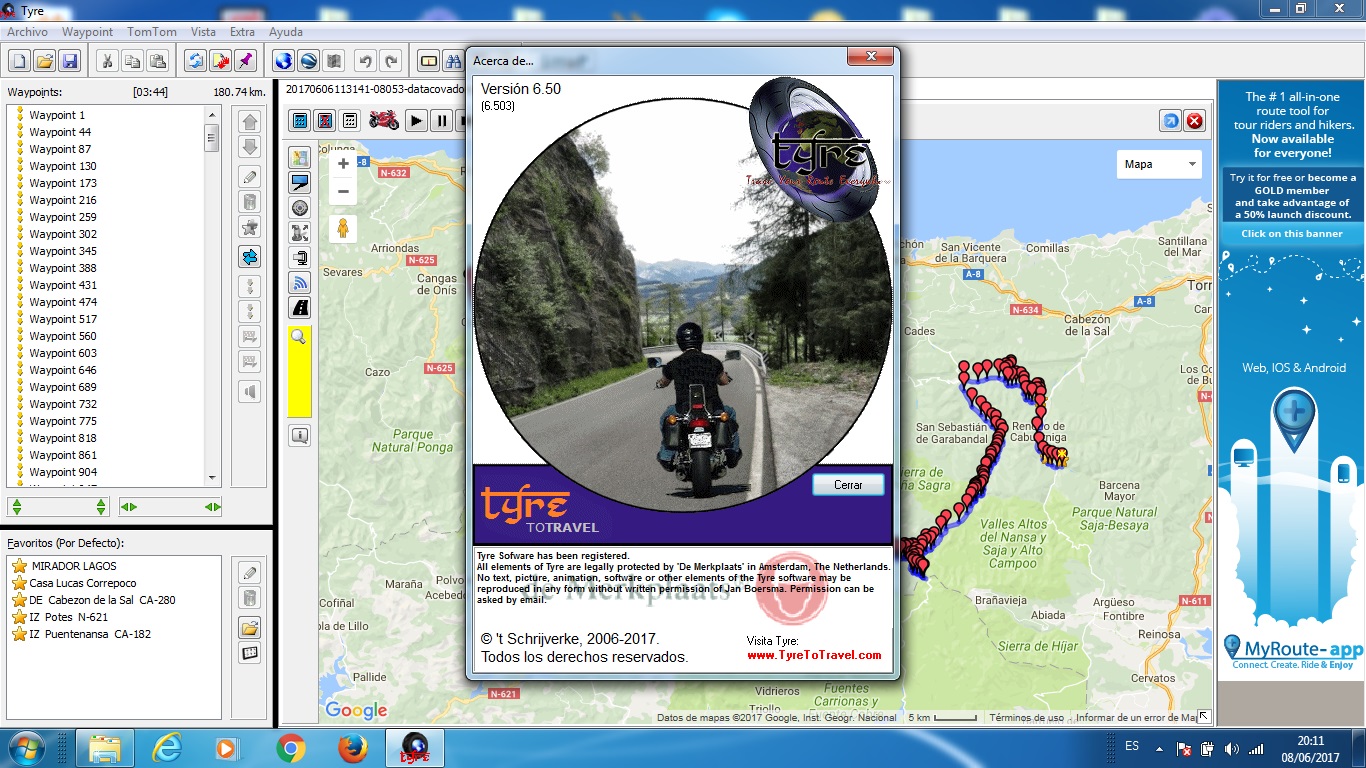Screen dimensions: 1366x768
Task: Open favorites folder icon beside Favoritos list
Action: [250, 628]
